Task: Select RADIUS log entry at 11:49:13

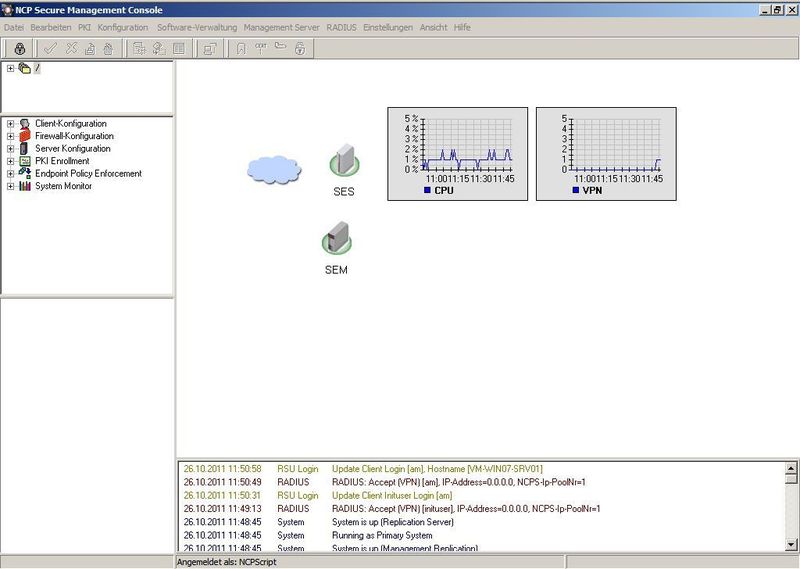Action: pos(481,509)
